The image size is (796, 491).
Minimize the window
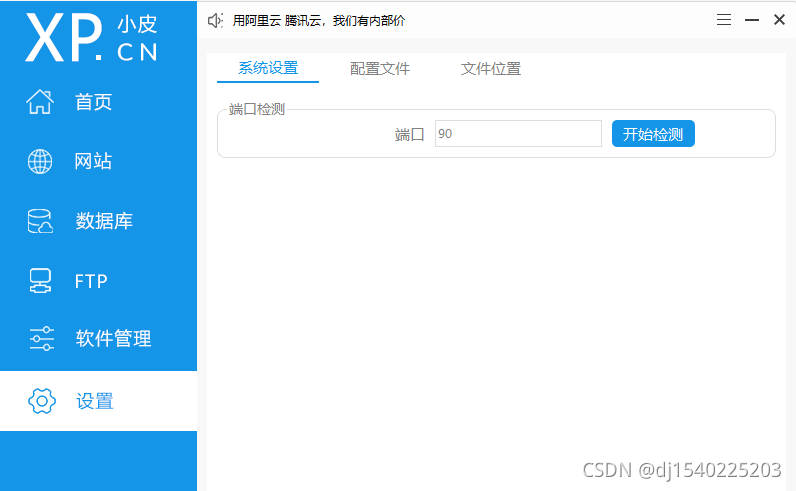752,20
